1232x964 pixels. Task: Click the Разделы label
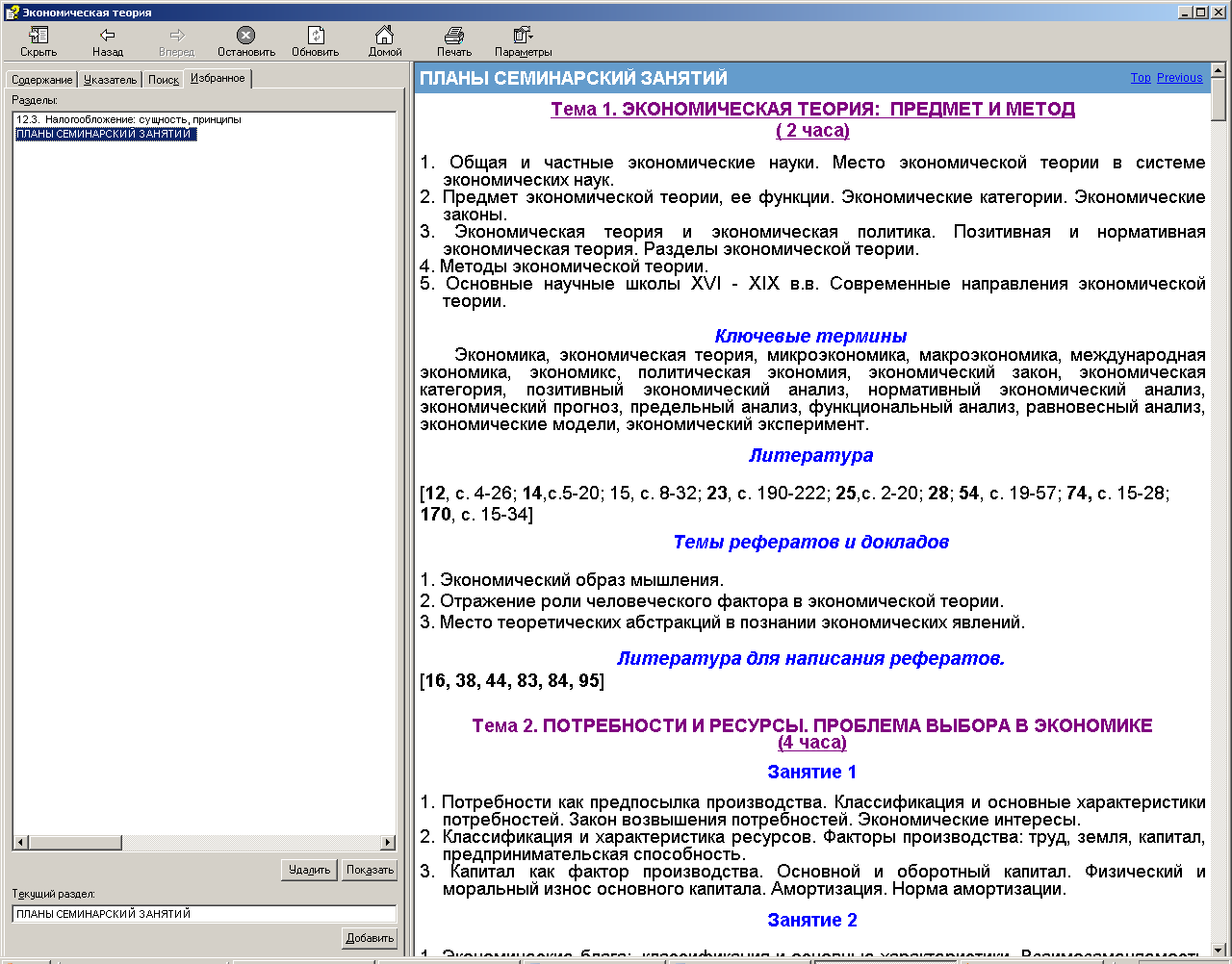click(x=35, y=100)
